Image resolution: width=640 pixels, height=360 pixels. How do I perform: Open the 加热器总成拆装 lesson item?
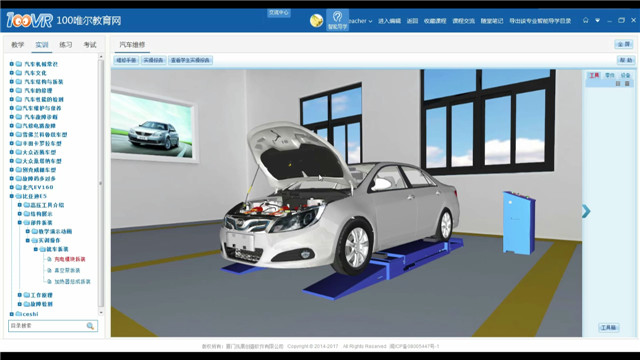pyautogui.click(x=72, y=282)
